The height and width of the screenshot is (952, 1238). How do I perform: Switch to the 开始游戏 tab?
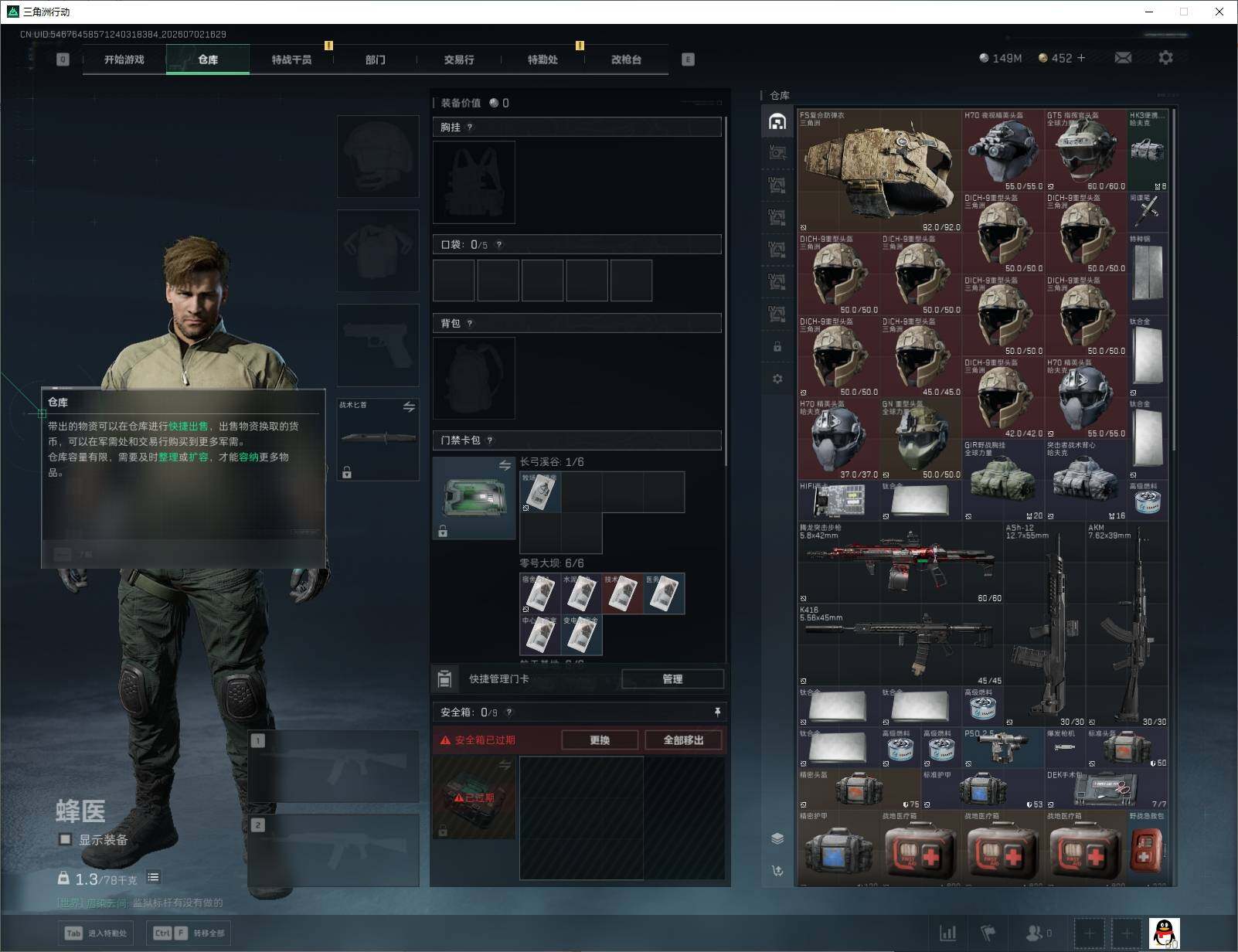click(x=124, y=59)
